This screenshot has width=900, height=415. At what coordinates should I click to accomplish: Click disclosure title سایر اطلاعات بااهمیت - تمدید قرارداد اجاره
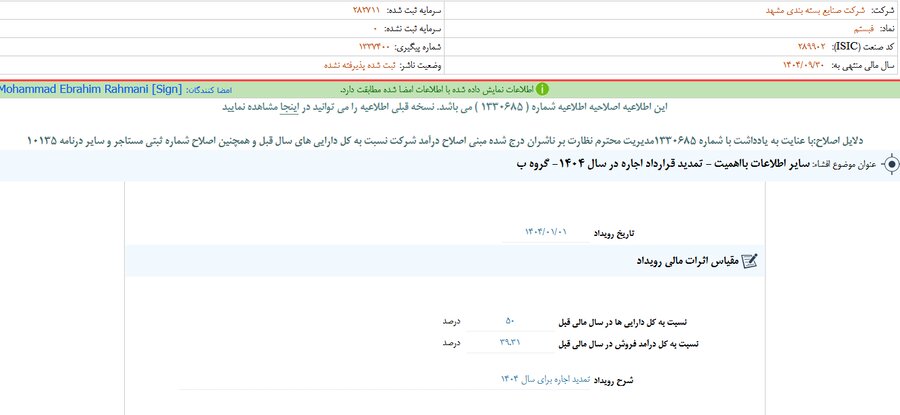click(664, 164)
